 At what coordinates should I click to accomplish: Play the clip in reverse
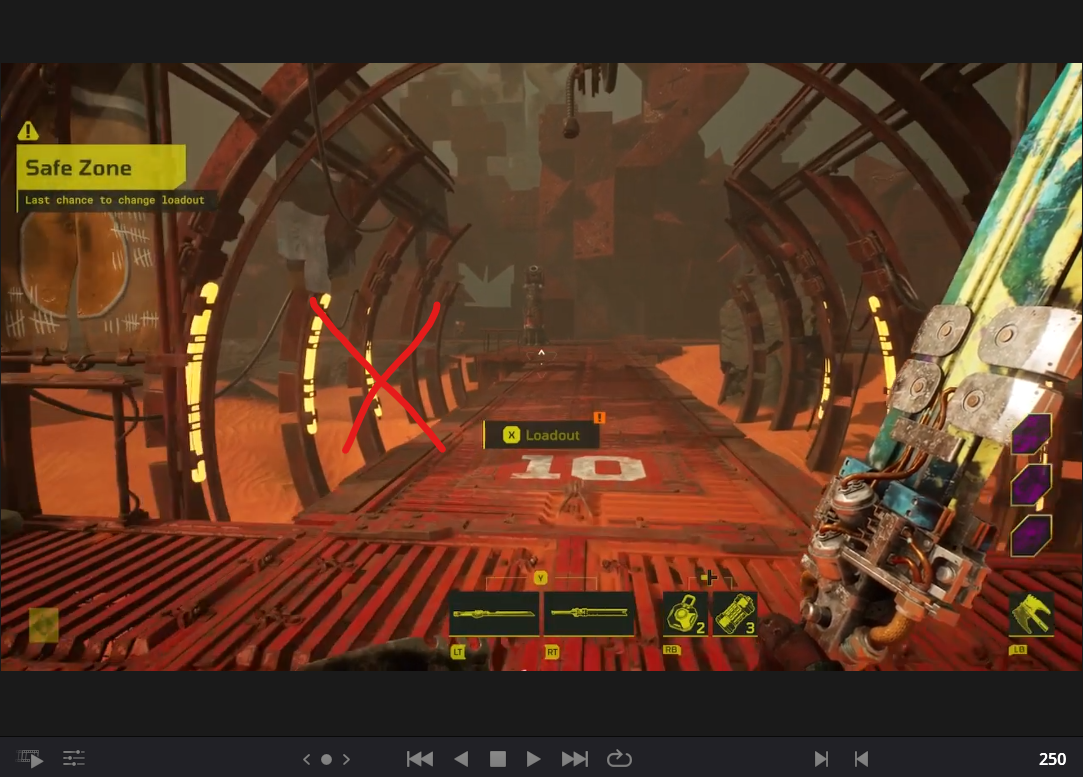(461, 759)
